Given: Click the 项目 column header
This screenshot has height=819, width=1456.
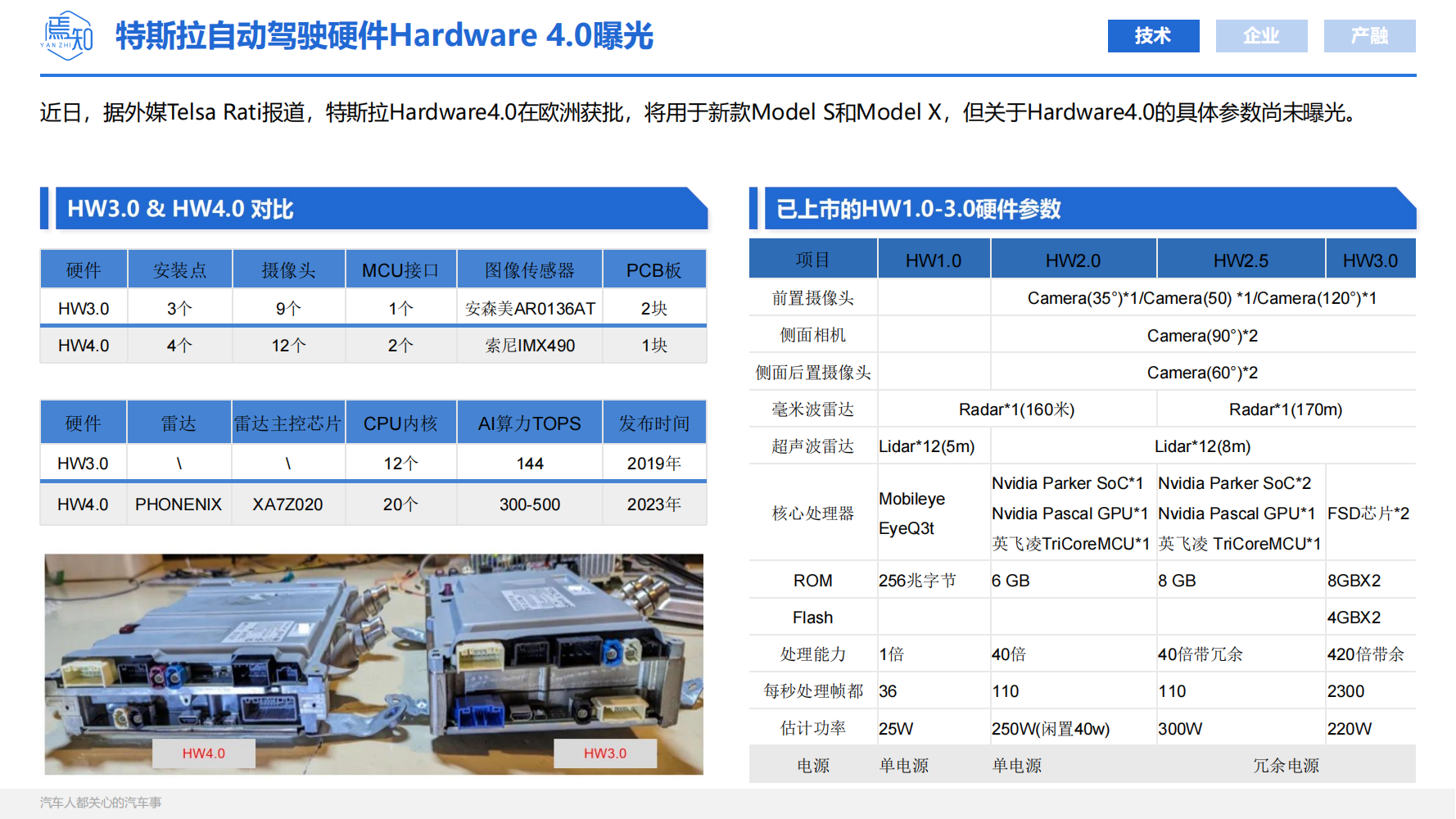Looking at the screenshot, I should pos(812,260).
